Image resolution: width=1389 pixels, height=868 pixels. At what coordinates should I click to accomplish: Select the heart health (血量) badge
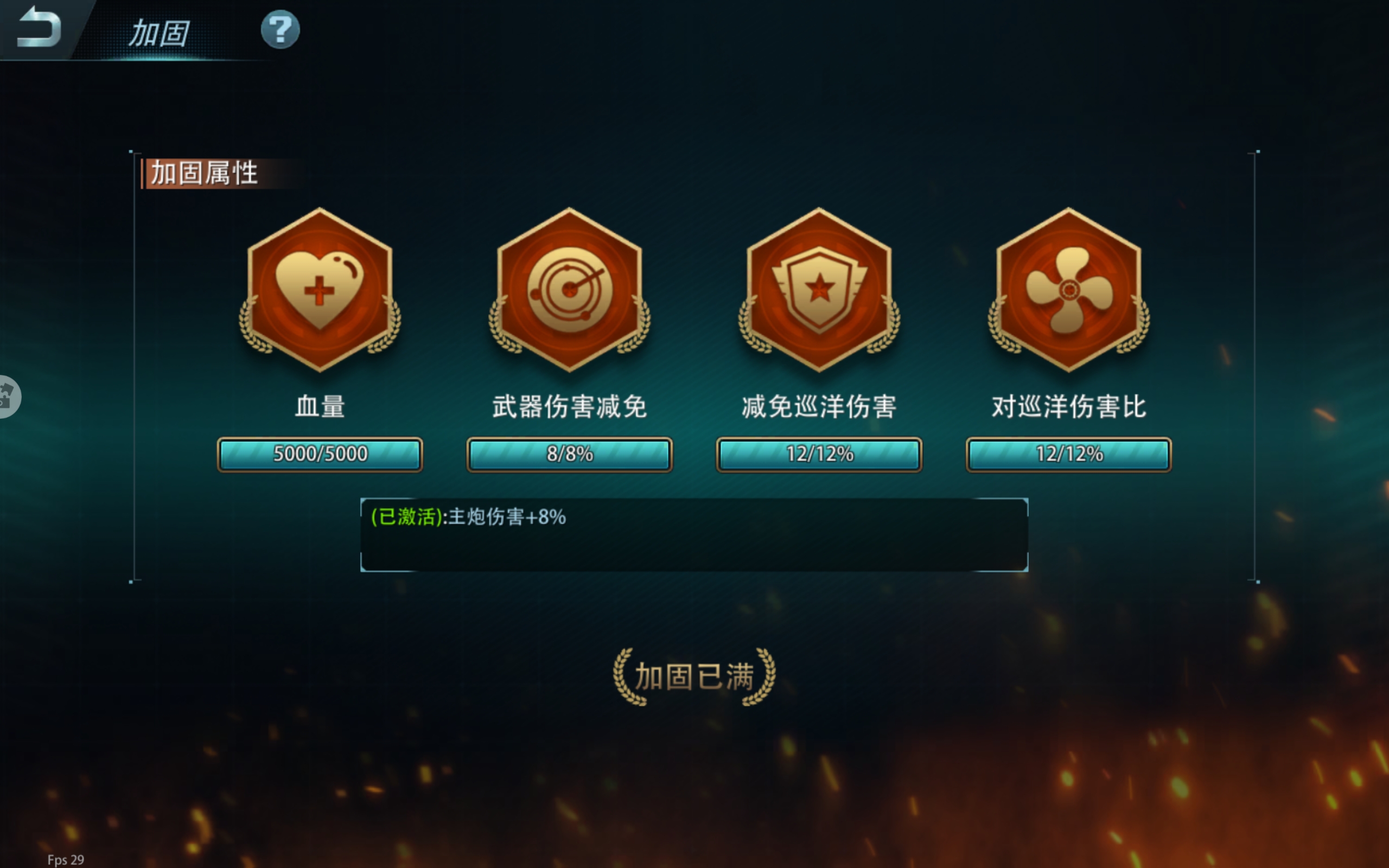[x=320, y=290]
